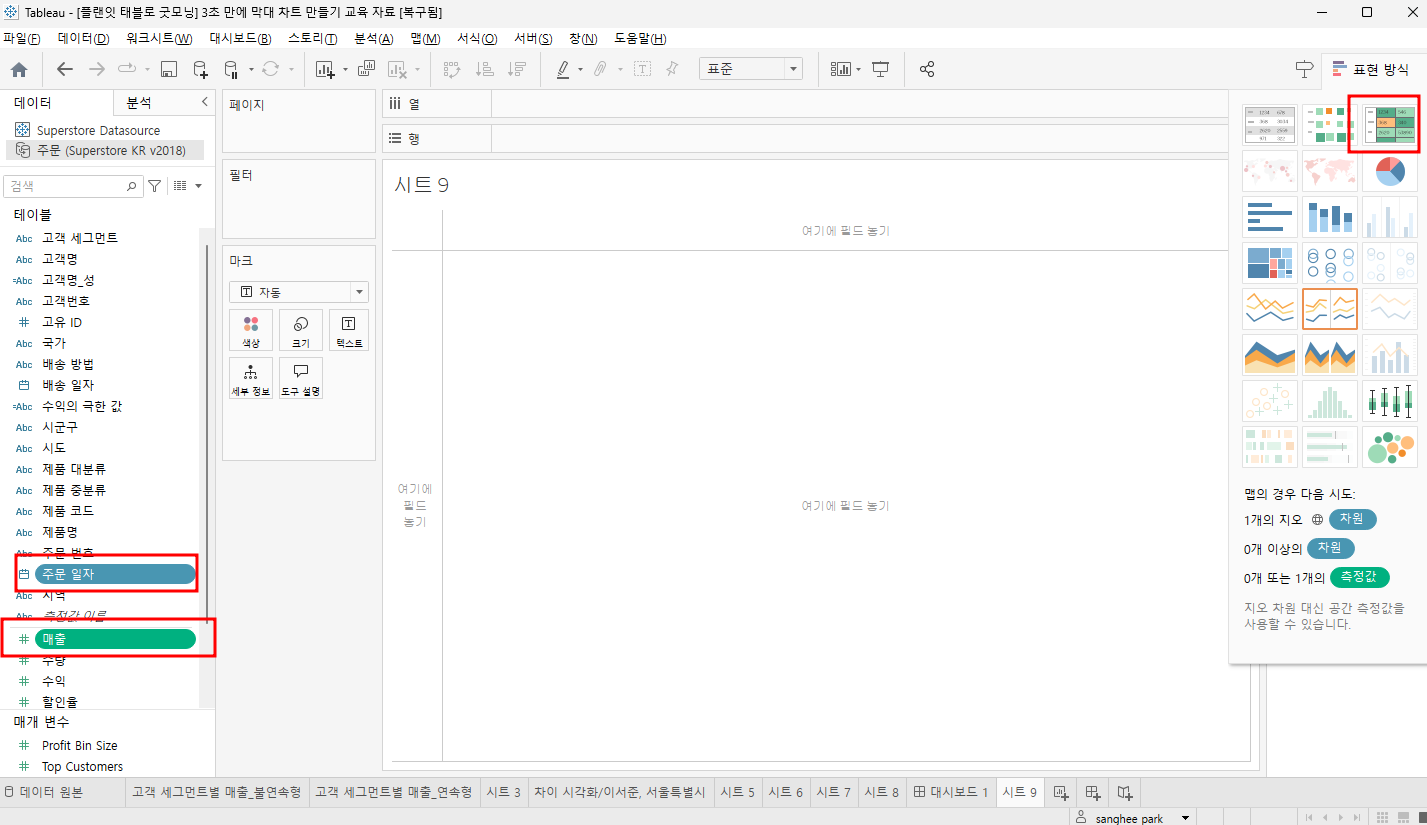
Task: Go to the Tableau start page home icon
Action: click(19, 69)
